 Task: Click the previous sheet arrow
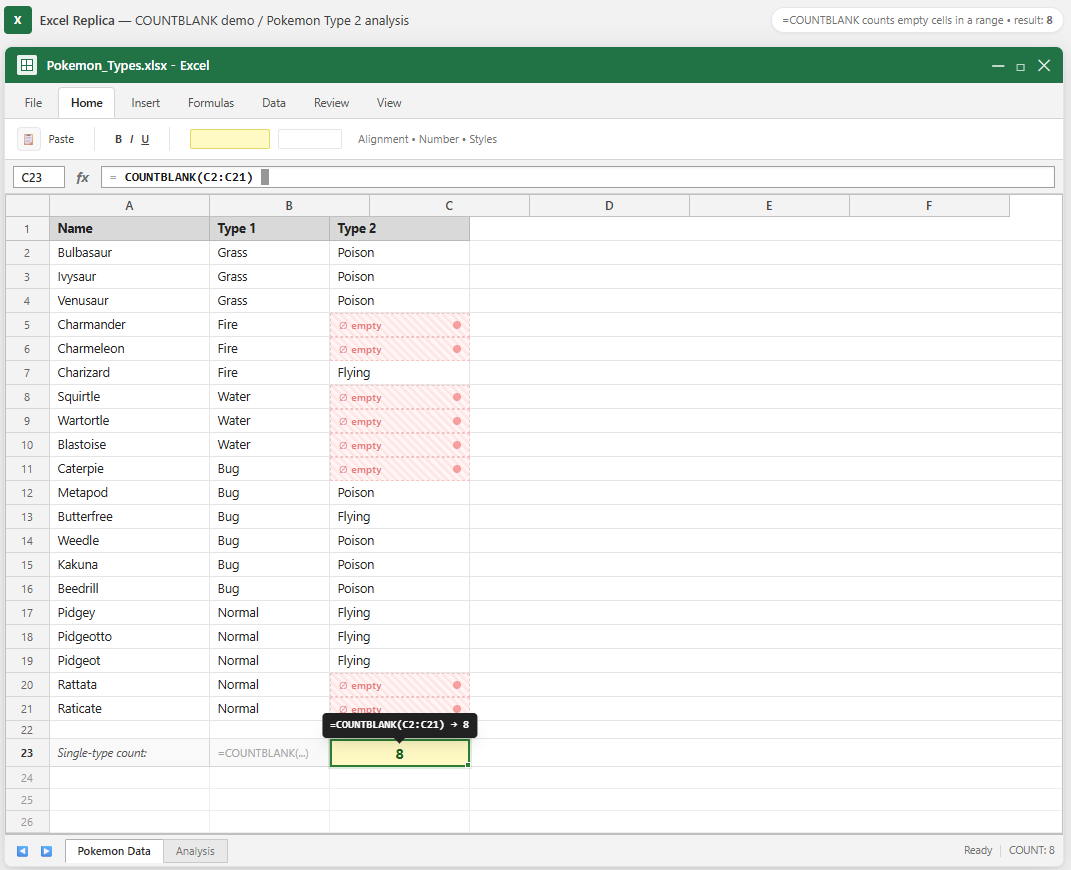23,851
